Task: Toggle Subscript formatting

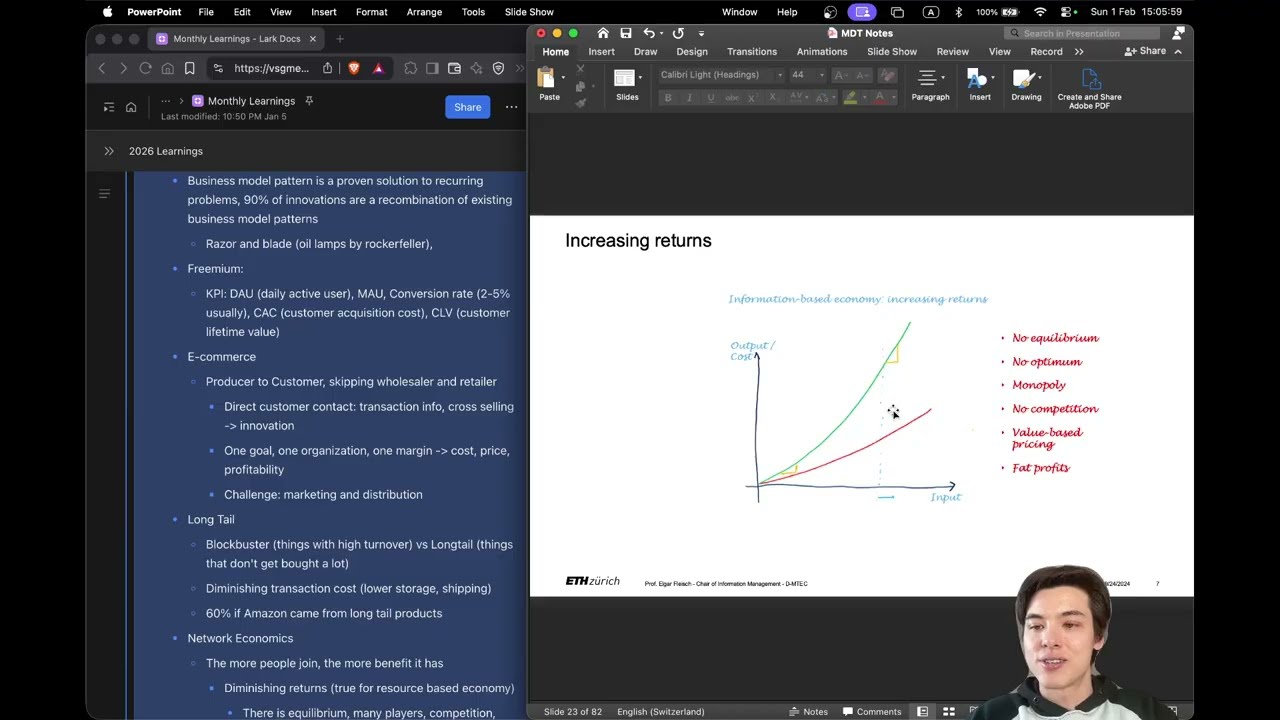Action: coord(775,98)
